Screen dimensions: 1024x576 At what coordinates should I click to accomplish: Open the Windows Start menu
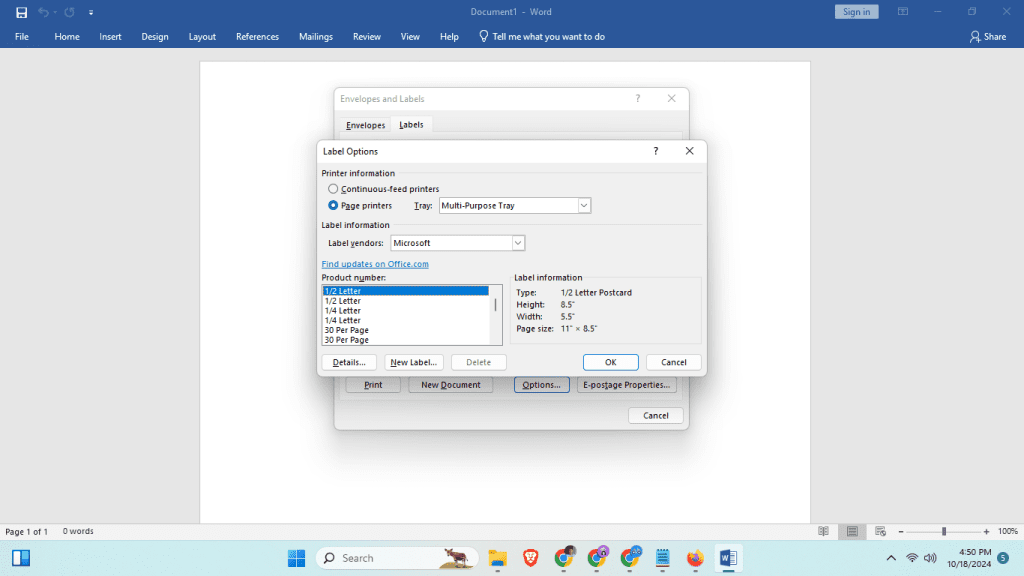click(296, 558)
